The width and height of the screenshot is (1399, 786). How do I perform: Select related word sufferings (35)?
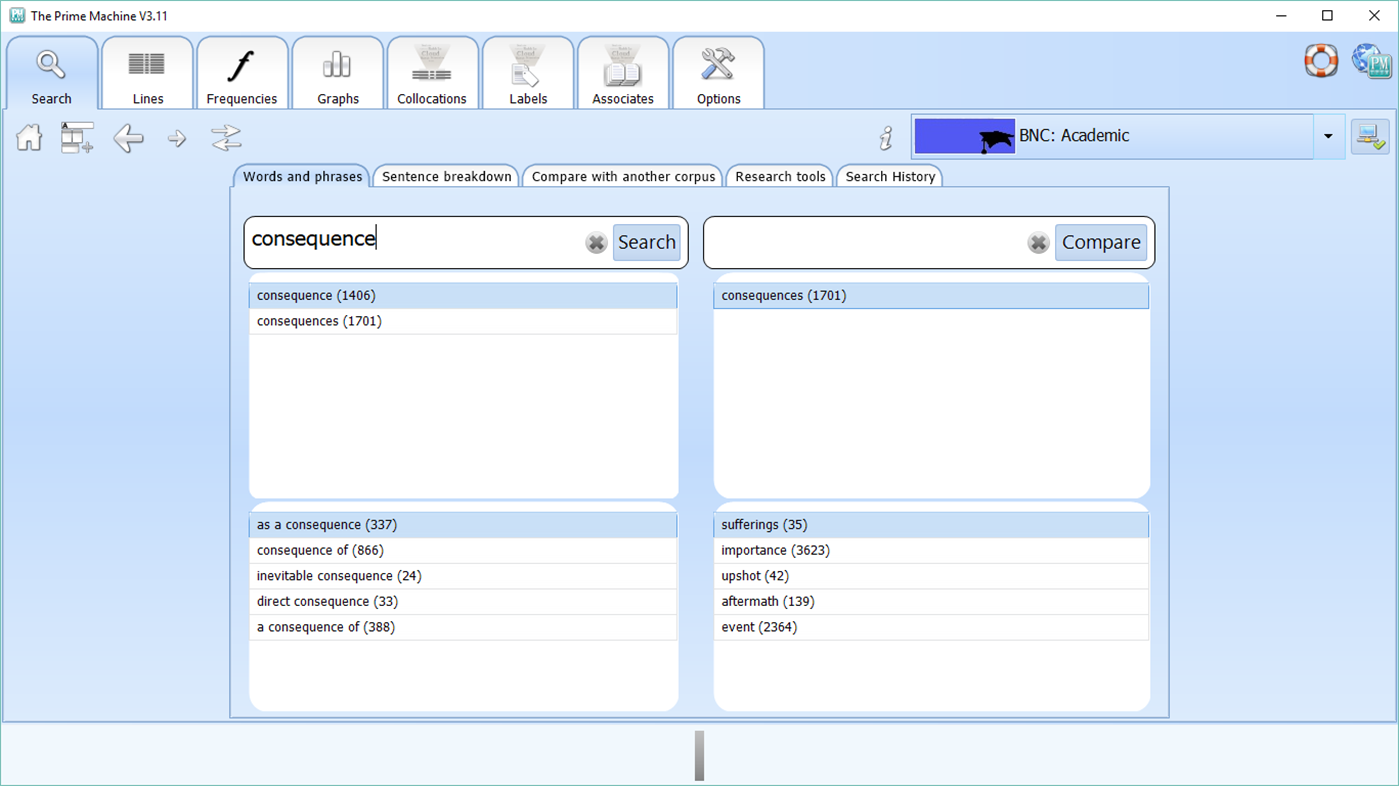coord(931,525)
